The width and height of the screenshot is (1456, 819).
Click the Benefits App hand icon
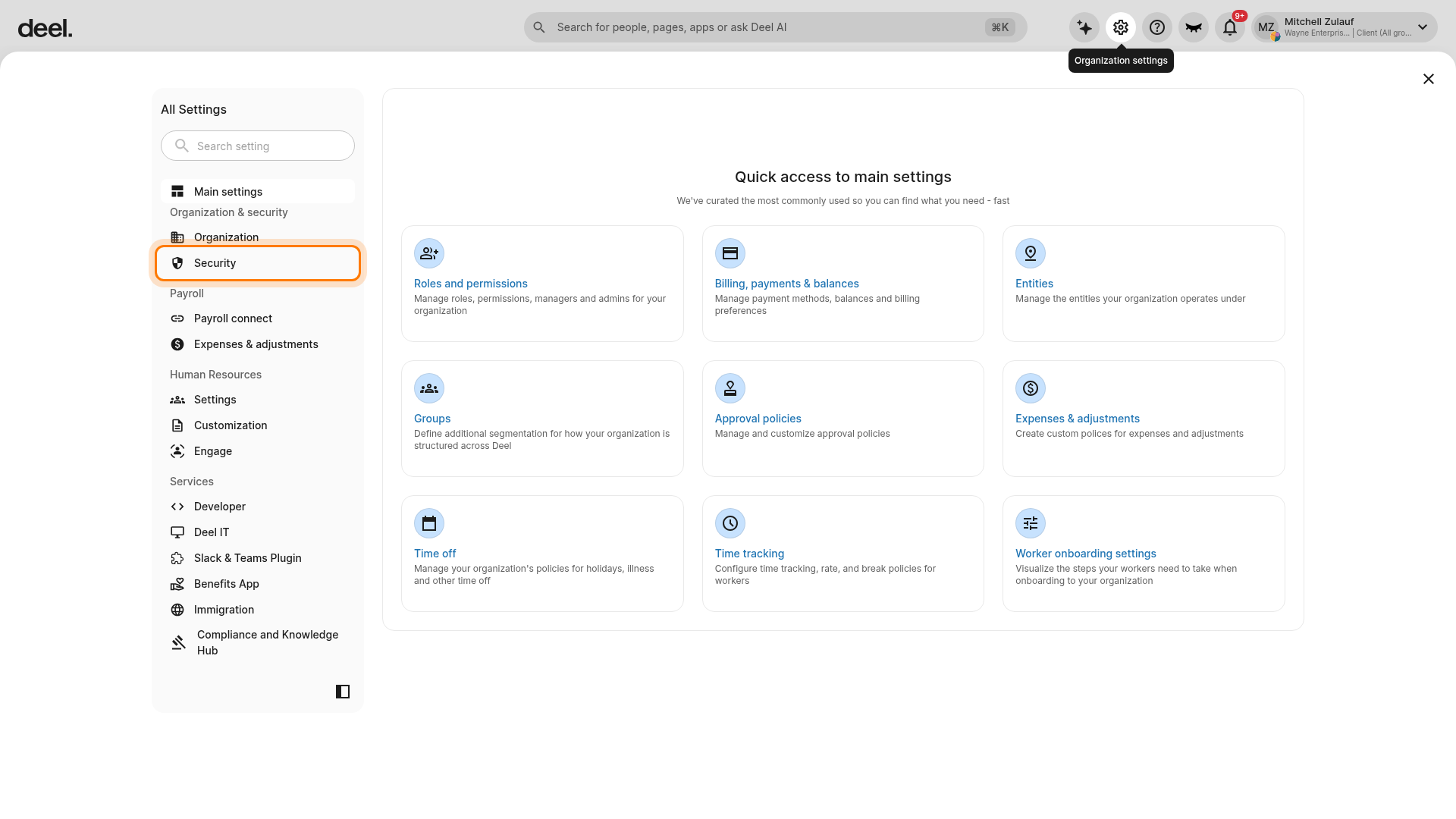point(177,584)
